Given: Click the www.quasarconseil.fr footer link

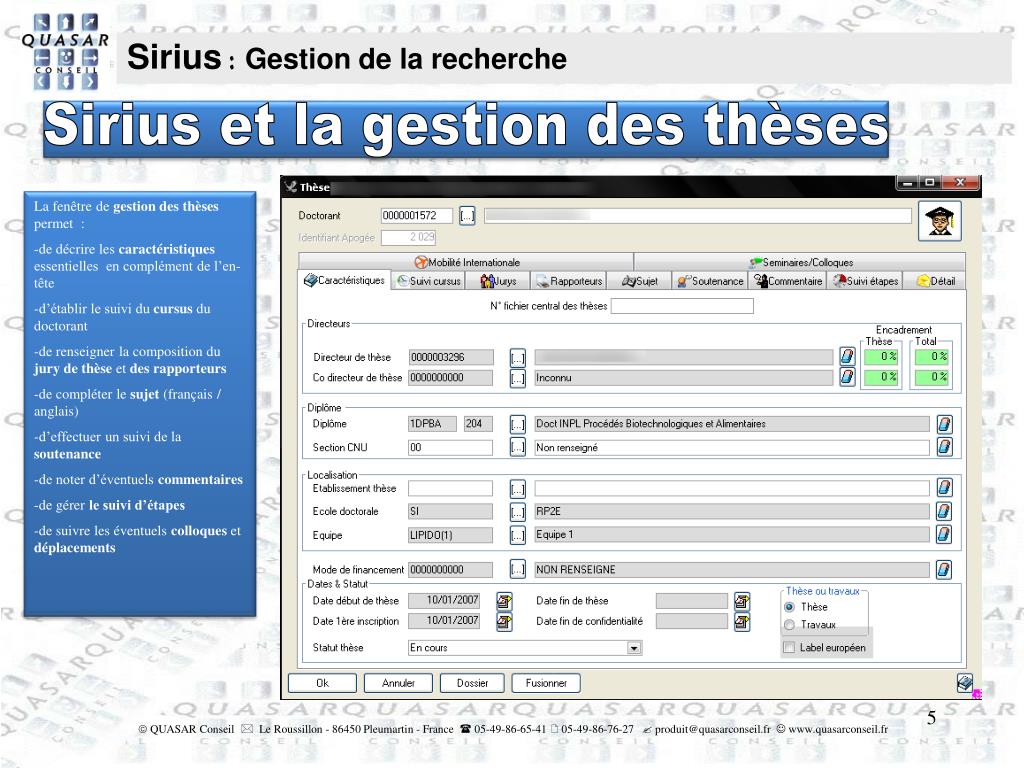Looking at the screenshot, I should [x=838, y=729].
